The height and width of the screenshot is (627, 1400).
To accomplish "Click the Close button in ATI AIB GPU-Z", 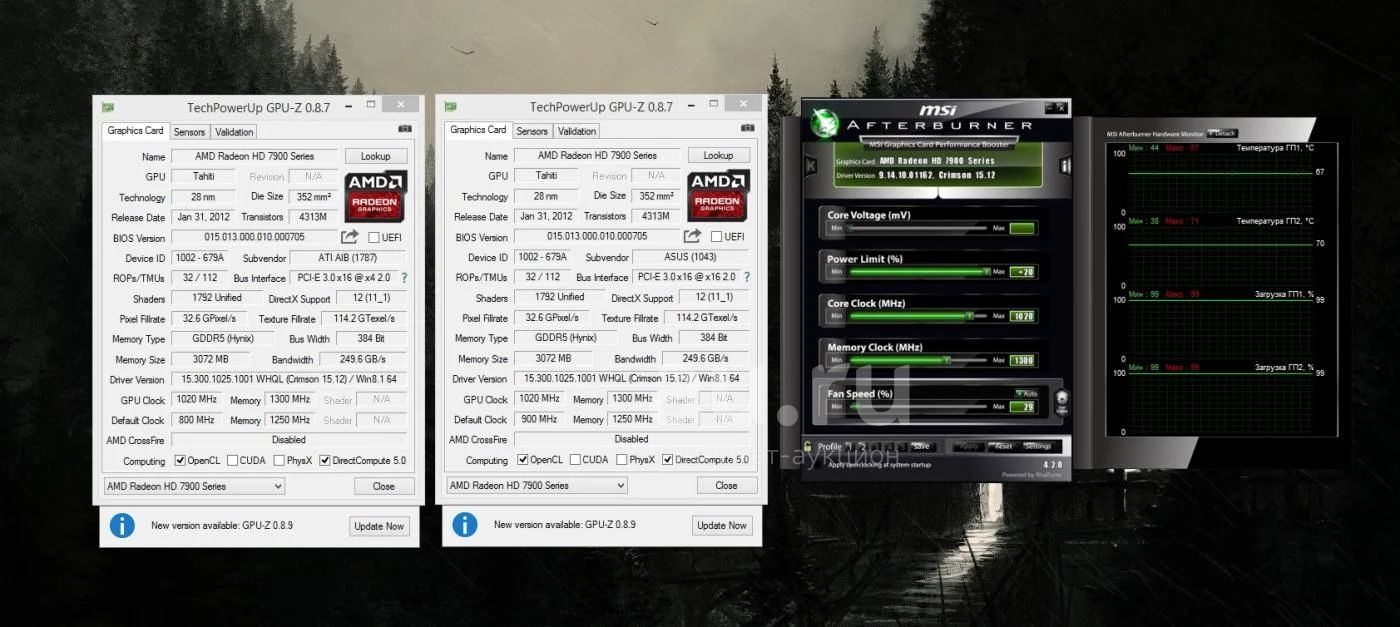I will 384,487.
